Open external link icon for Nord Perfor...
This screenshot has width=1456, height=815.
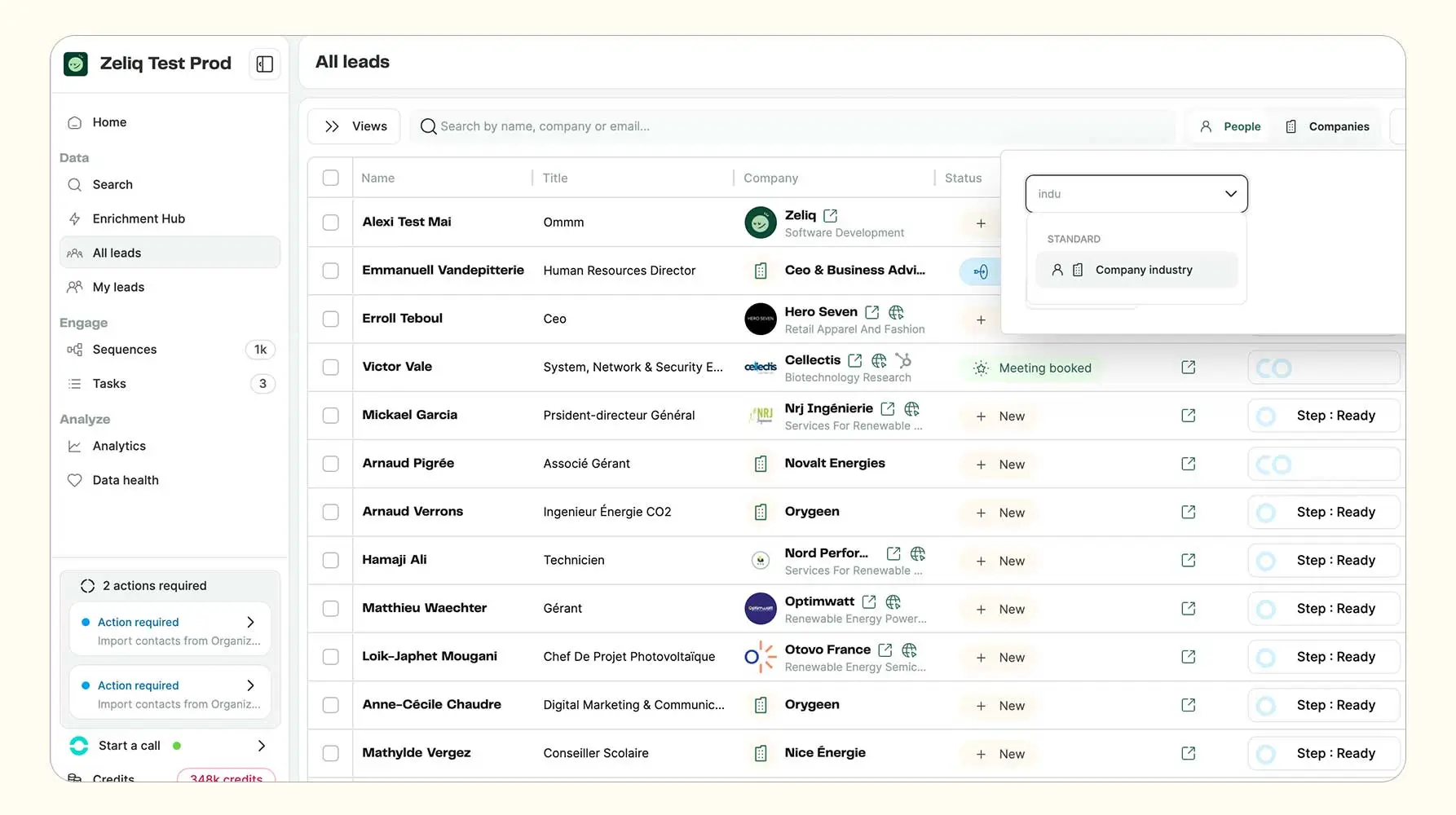pyautogui.click(x=893, y=553)
